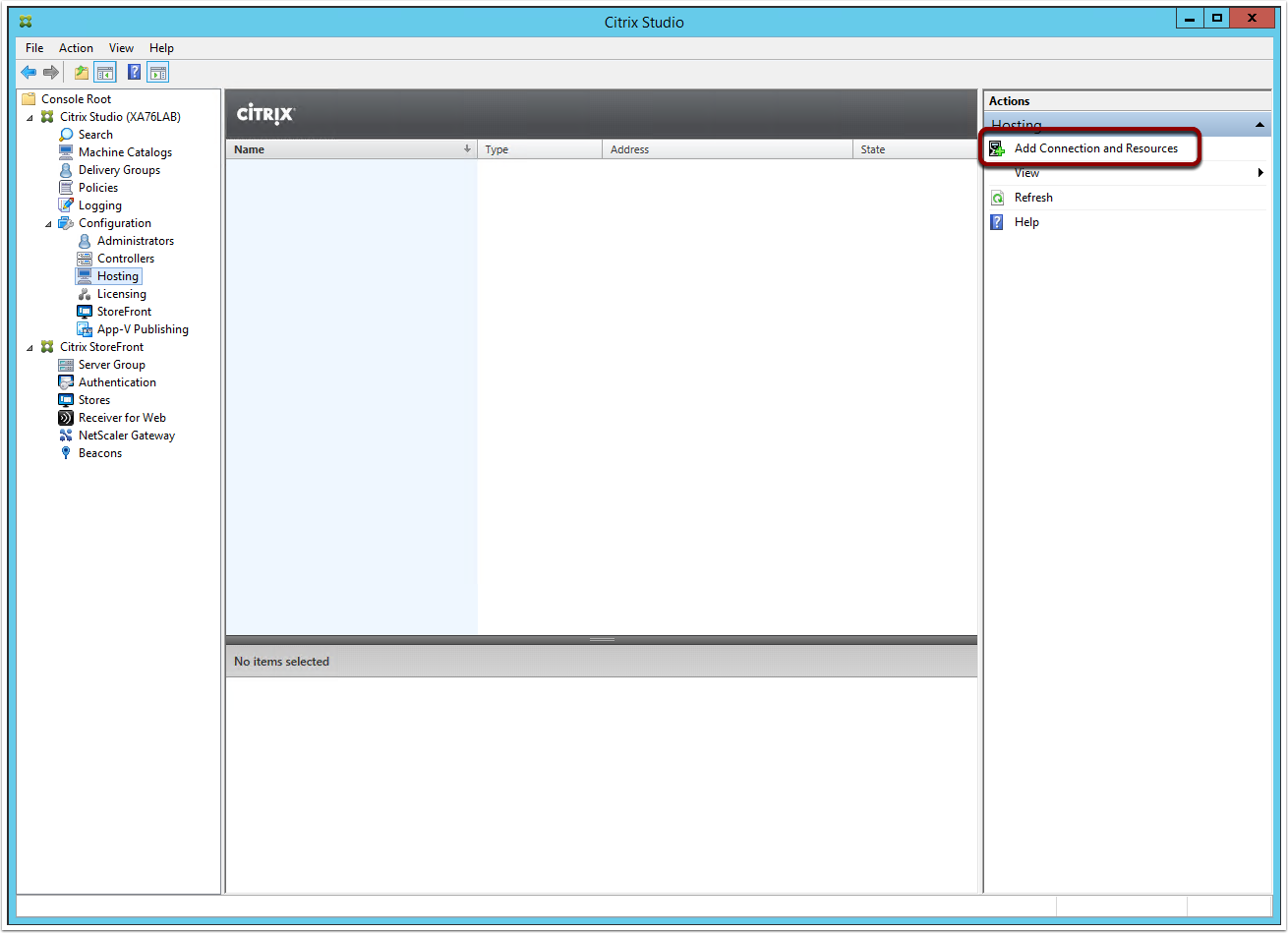Screen dimensions: 1288x933
Task: Open the File menu
Action: 34,48
